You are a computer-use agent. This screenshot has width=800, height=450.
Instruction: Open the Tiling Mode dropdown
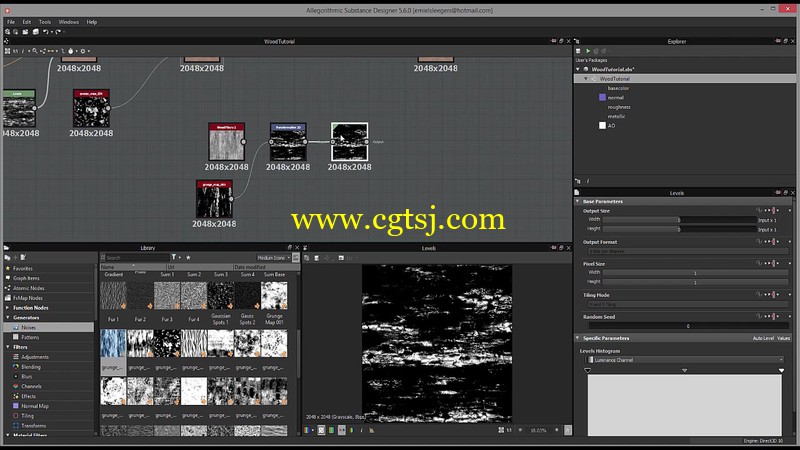[x=687, y=305]
